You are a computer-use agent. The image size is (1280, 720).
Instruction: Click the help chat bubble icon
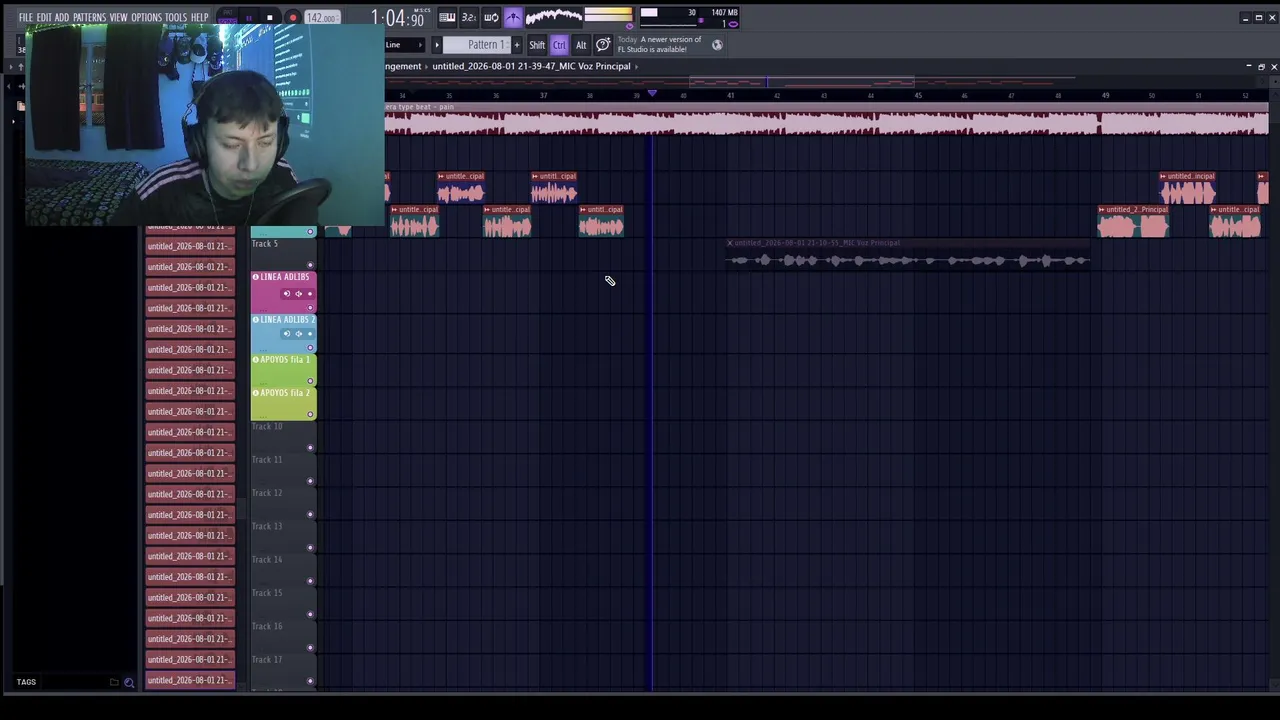click(x=603, y=45)
